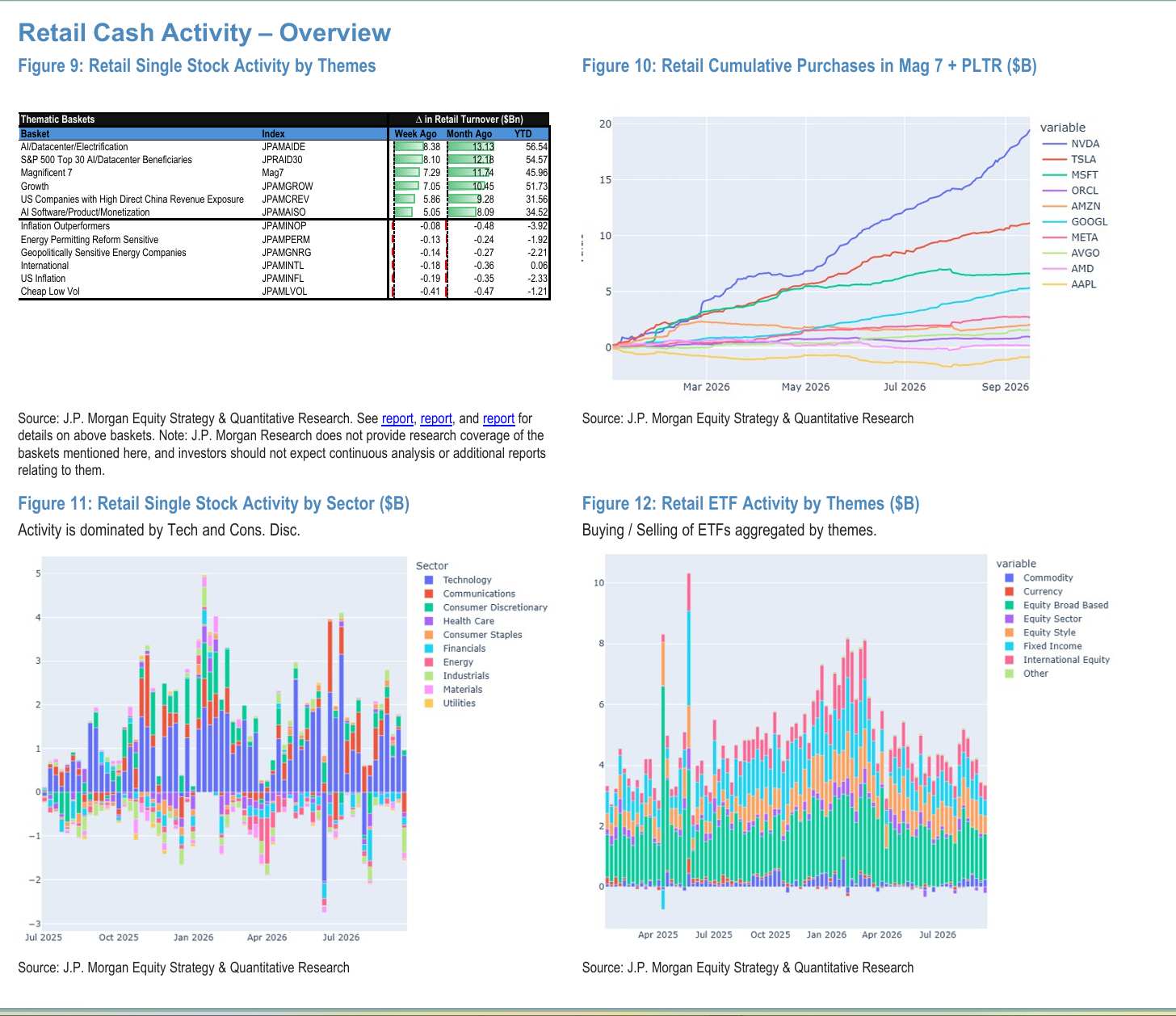Click the TSLA legend line swatch
Viewport: 1176px width, 1016px height.
(1054, 159)
